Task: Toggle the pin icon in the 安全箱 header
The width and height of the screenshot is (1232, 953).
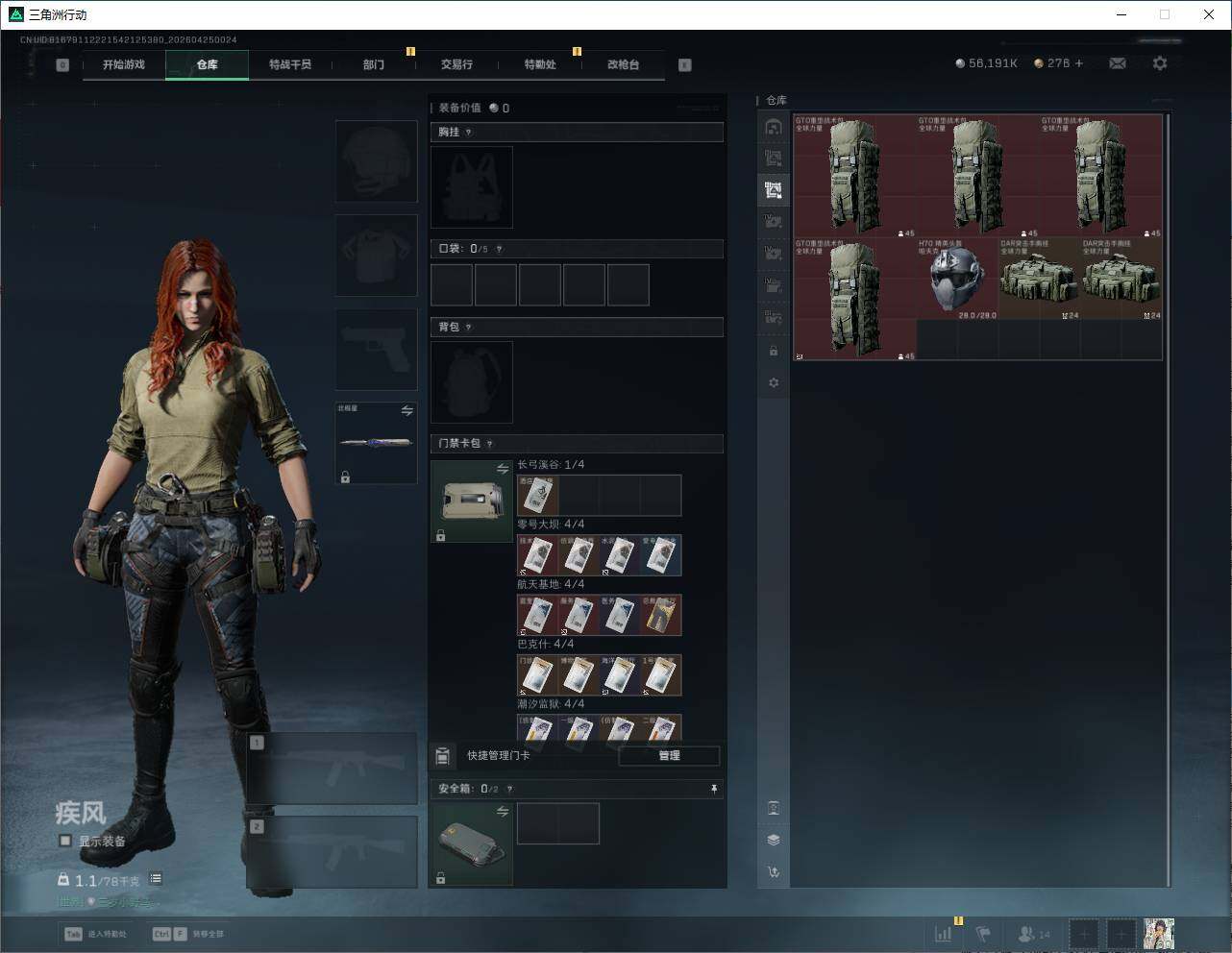Action: (714, 789)
